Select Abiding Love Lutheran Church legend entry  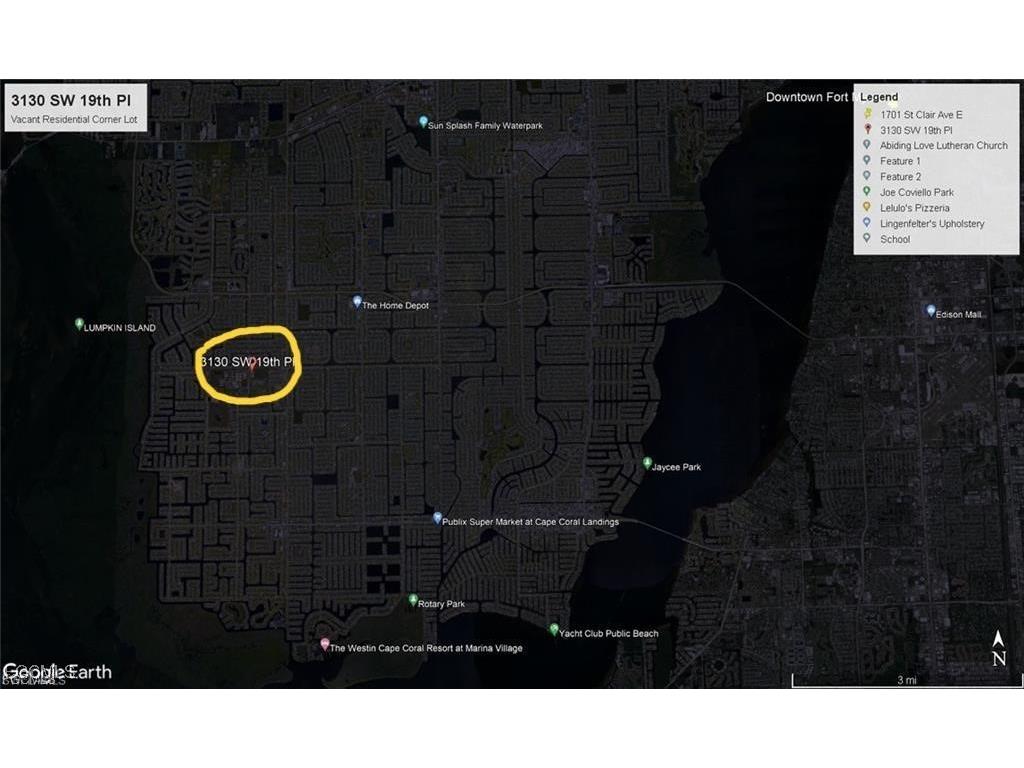pos(943,145)
